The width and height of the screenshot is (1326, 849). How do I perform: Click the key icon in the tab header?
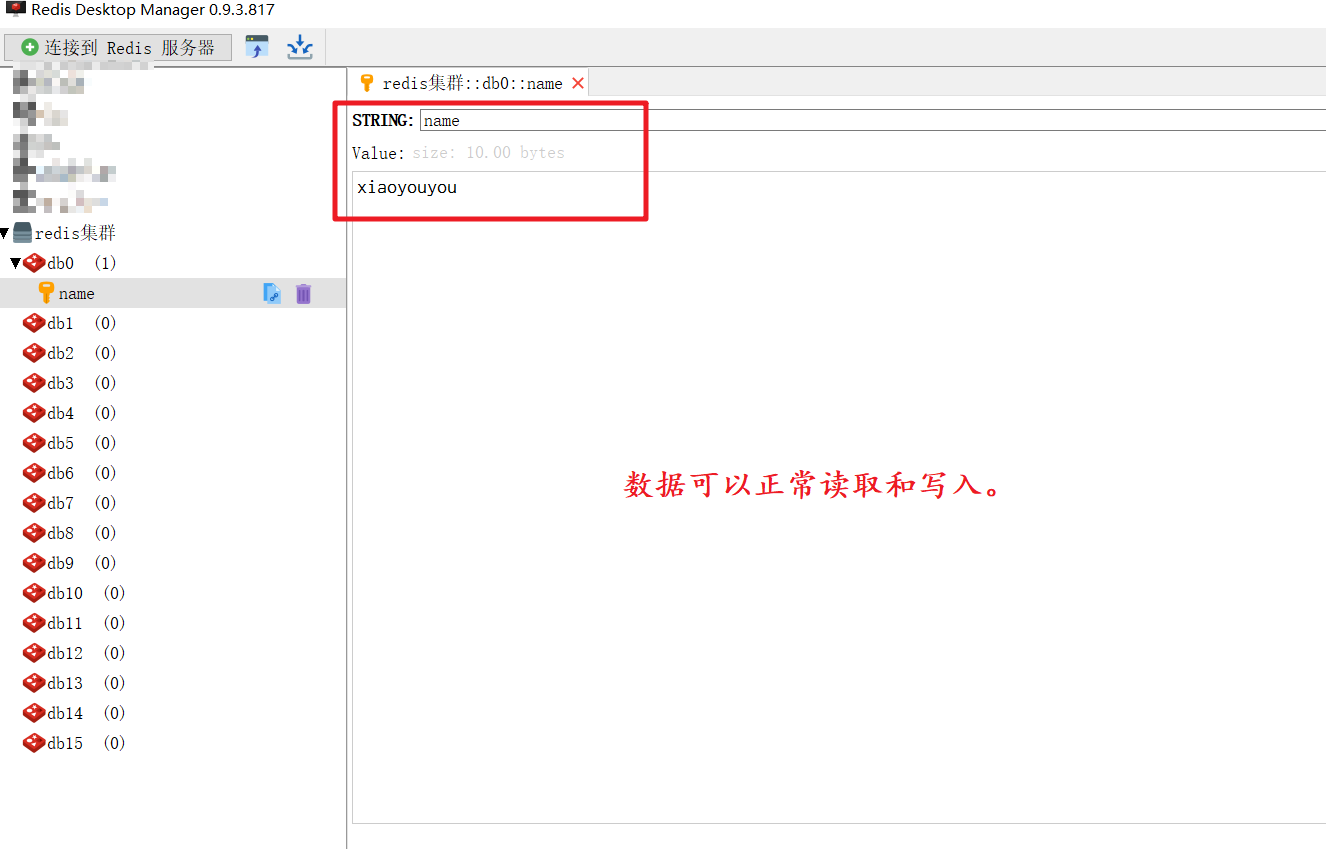367,83
